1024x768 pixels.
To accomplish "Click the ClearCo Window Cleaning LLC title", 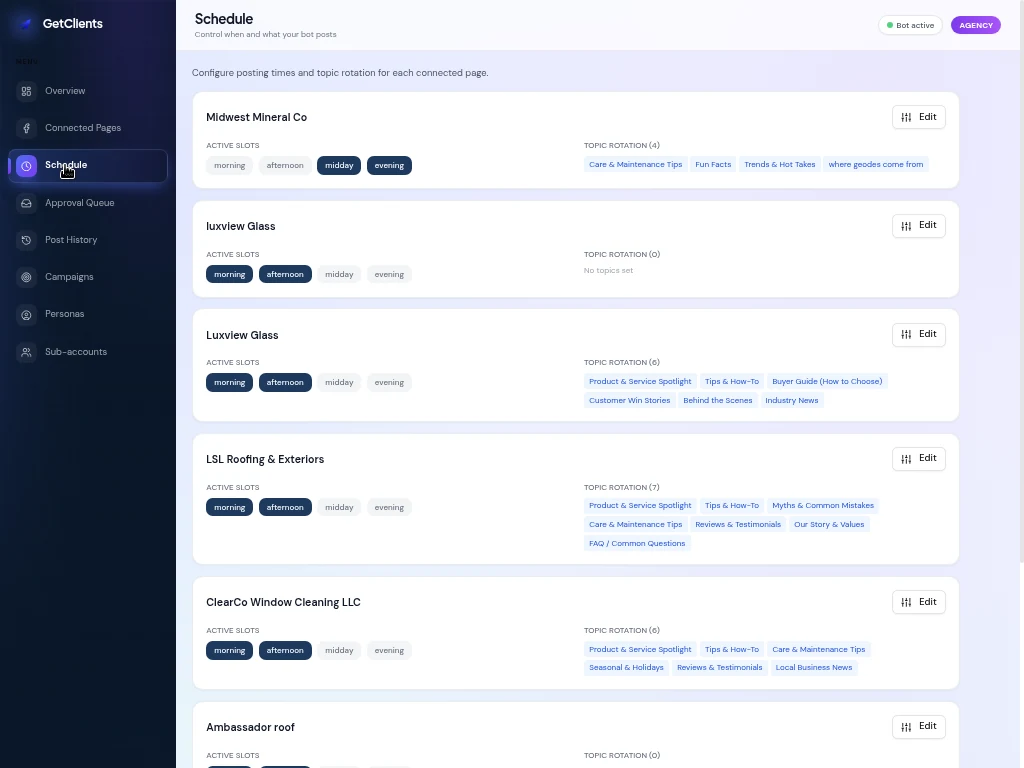I will tap(283, 602).
